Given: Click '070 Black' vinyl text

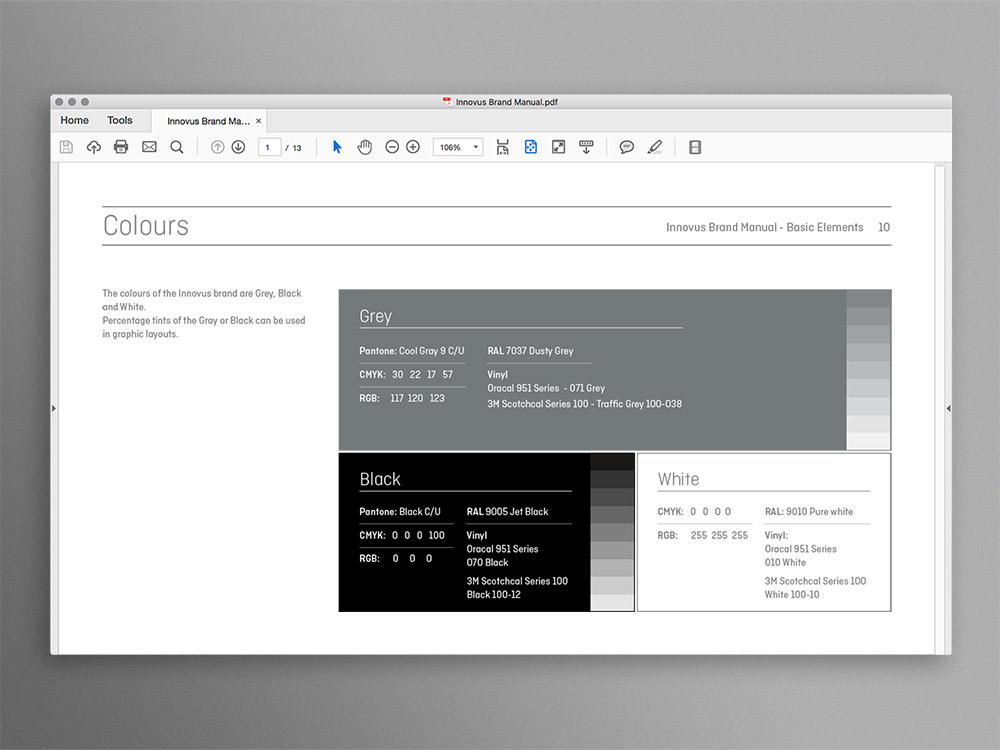Looking at the screenshot, I should (487, 562).
